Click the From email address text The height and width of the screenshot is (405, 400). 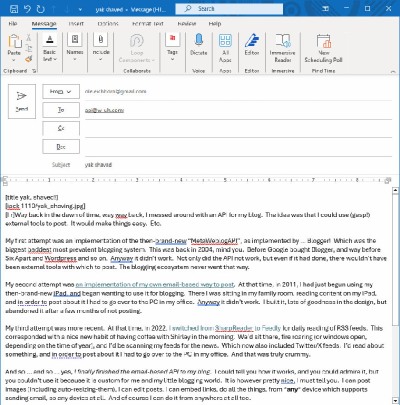(115, 91)
